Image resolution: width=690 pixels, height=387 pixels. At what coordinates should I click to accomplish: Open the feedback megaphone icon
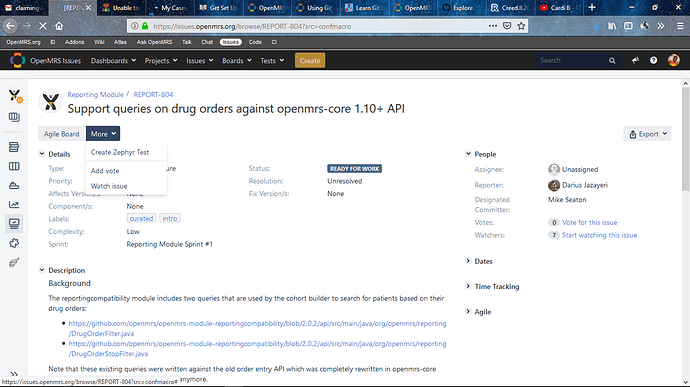coord(635,60)
